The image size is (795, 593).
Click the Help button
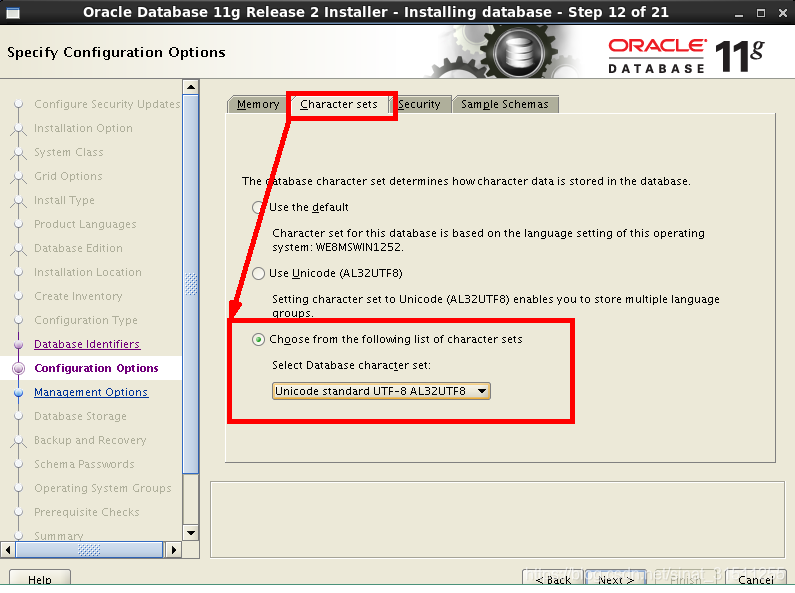[40, 579]
